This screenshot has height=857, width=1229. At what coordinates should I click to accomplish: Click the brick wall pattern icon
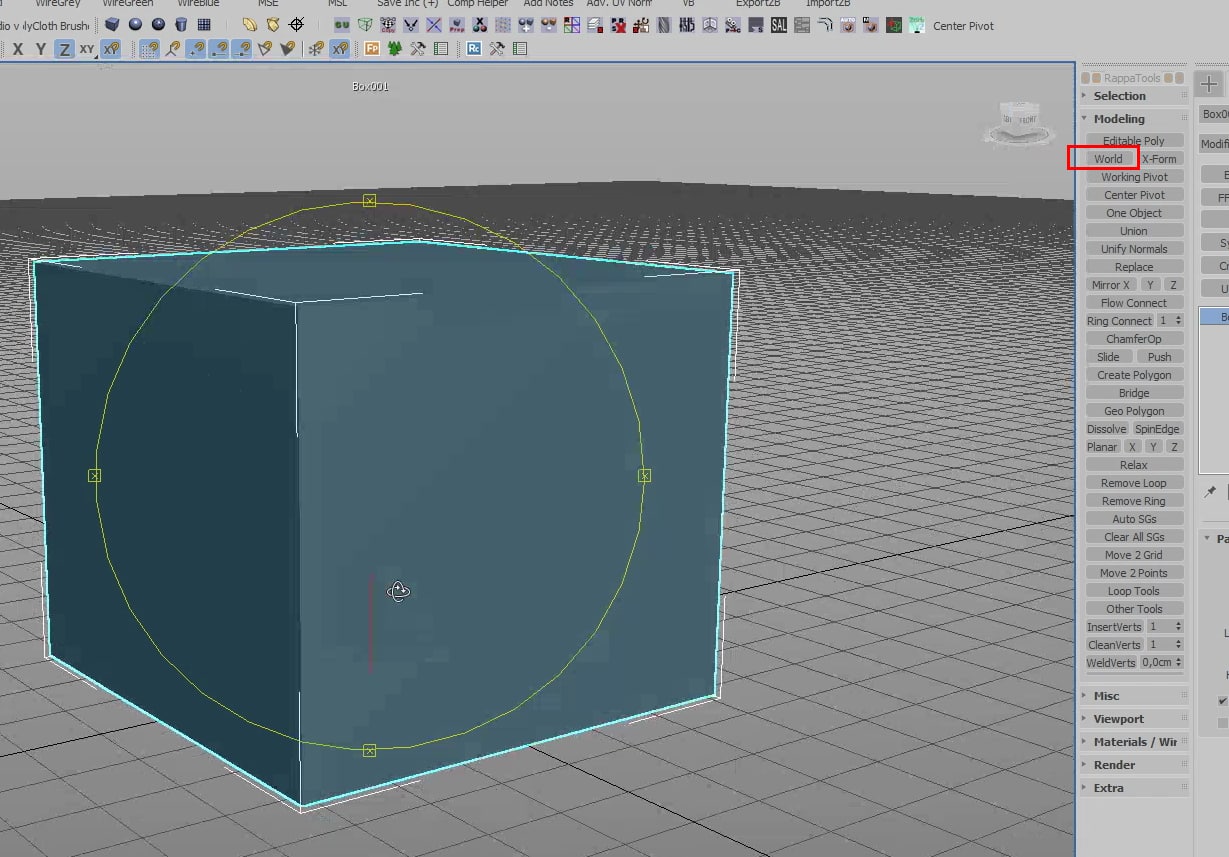click(x=802, y=25)
